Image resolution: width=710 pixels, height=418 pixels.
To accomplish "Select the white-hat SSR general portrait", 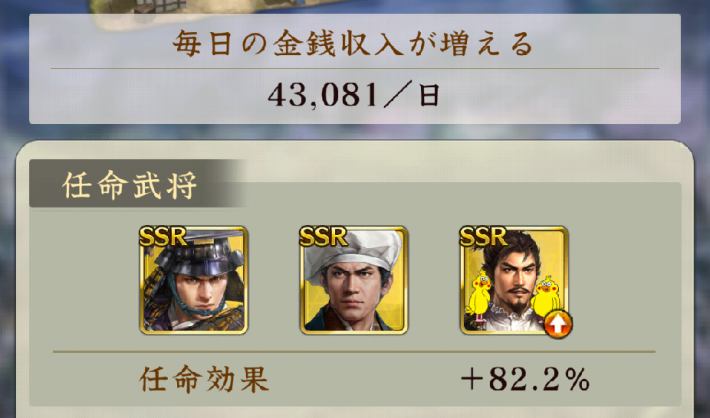I will point(354,280).
